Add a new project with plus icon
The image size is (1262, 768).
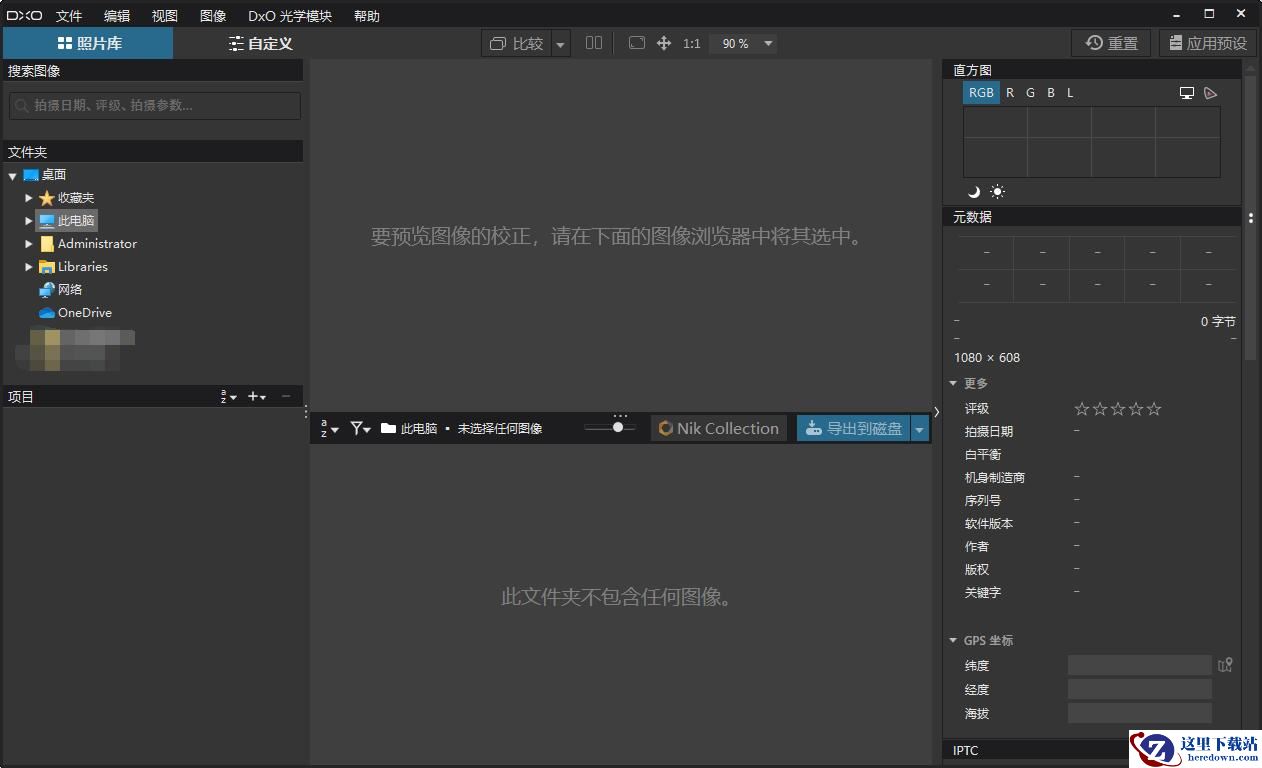257,397
